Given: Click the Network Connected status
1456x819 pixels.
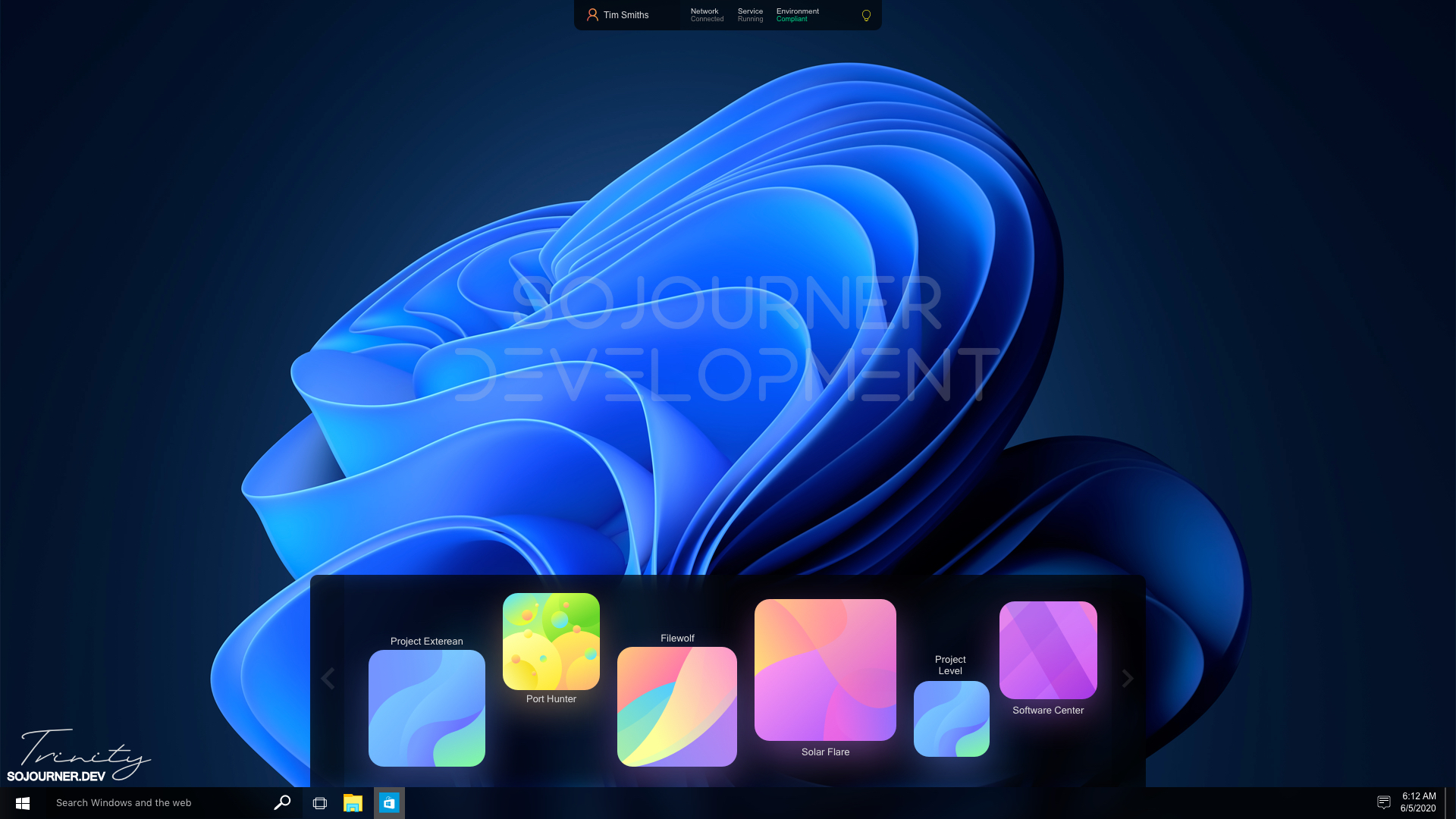Looking at the screenshot, I should (707, 15).
